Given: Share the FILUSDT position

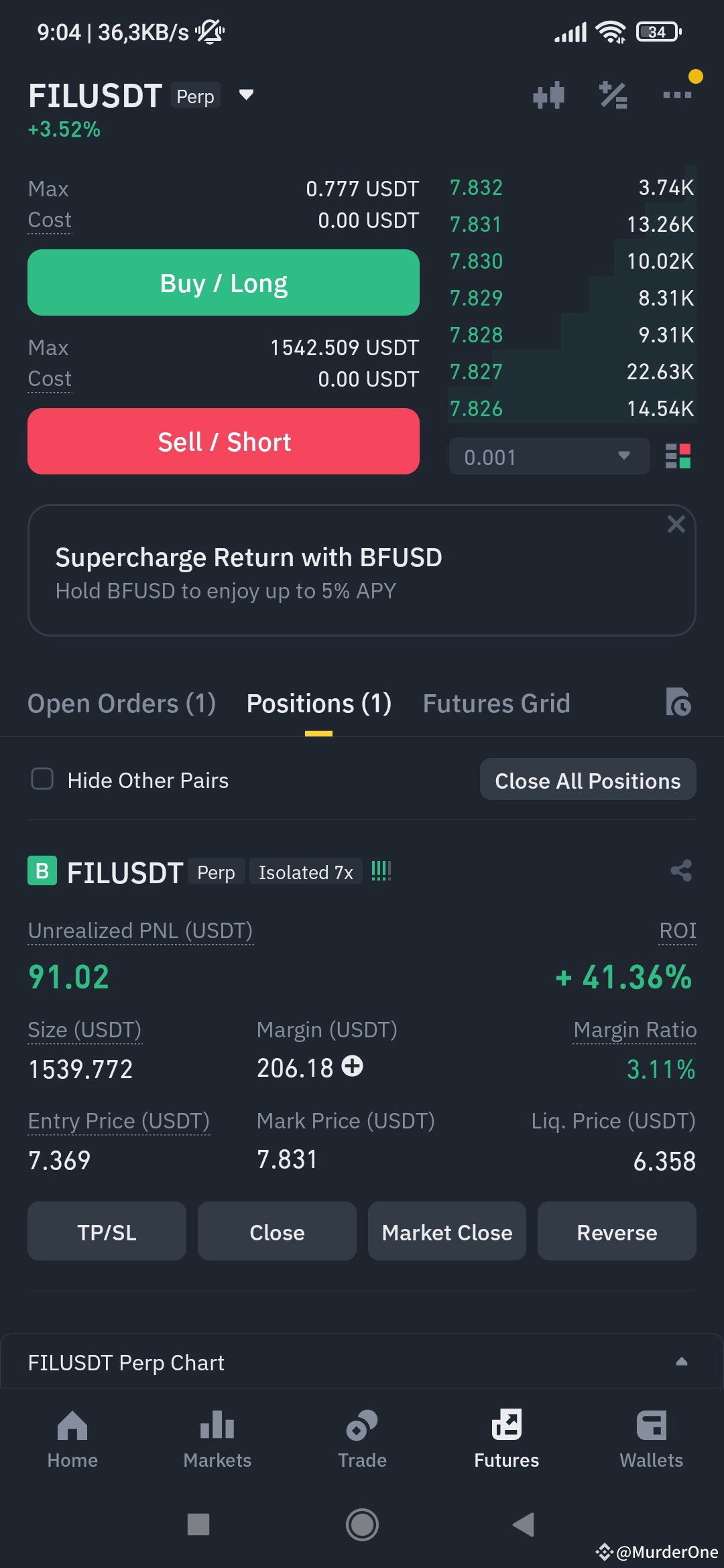Looking at the screenshot, I should [681, 871].
